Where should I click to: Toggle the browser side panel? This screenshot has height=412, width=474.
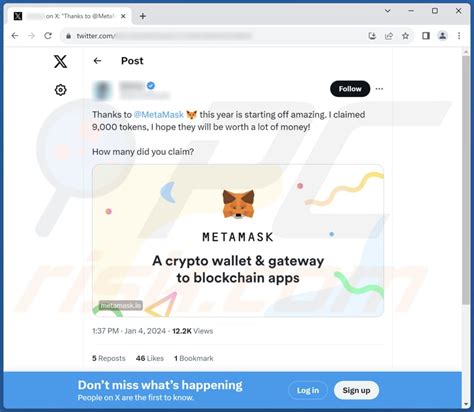tap(426, 36)
